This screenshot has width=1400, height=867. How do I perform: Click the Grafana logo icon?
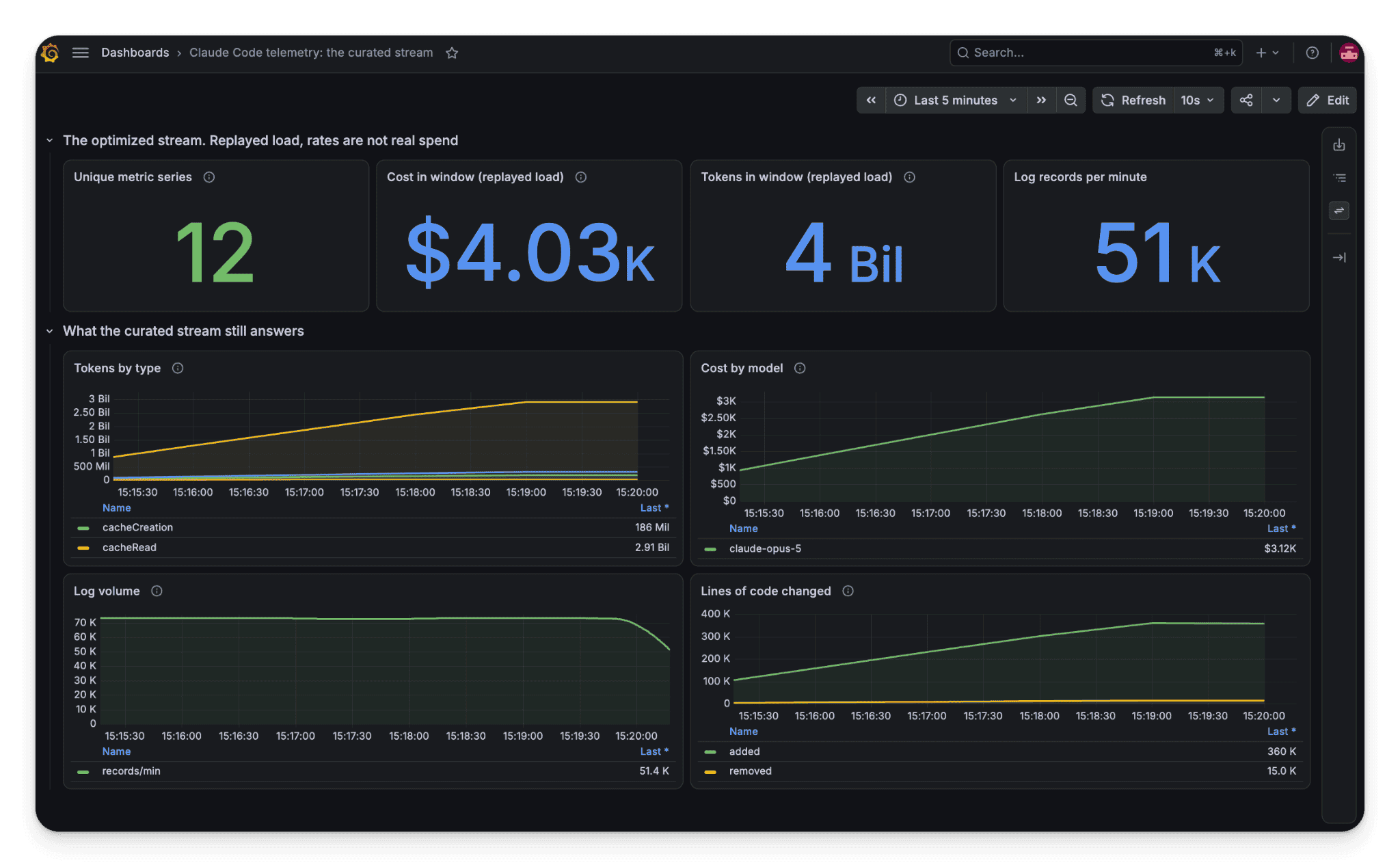point(50,53)
